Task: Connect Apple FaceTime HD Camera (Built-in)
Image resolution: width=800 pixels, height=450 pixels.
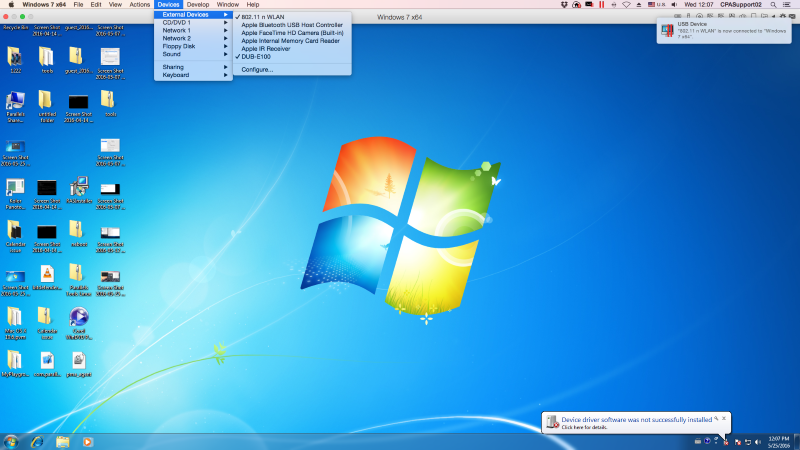Action: (292, 33)
